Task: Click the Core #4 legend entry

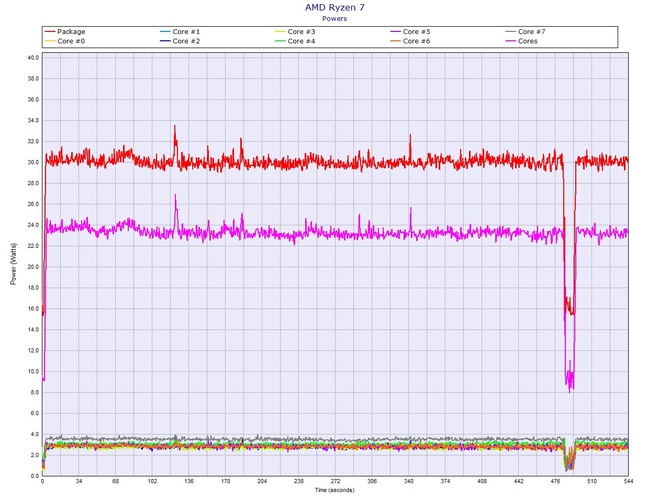Action: coord(295,41)
